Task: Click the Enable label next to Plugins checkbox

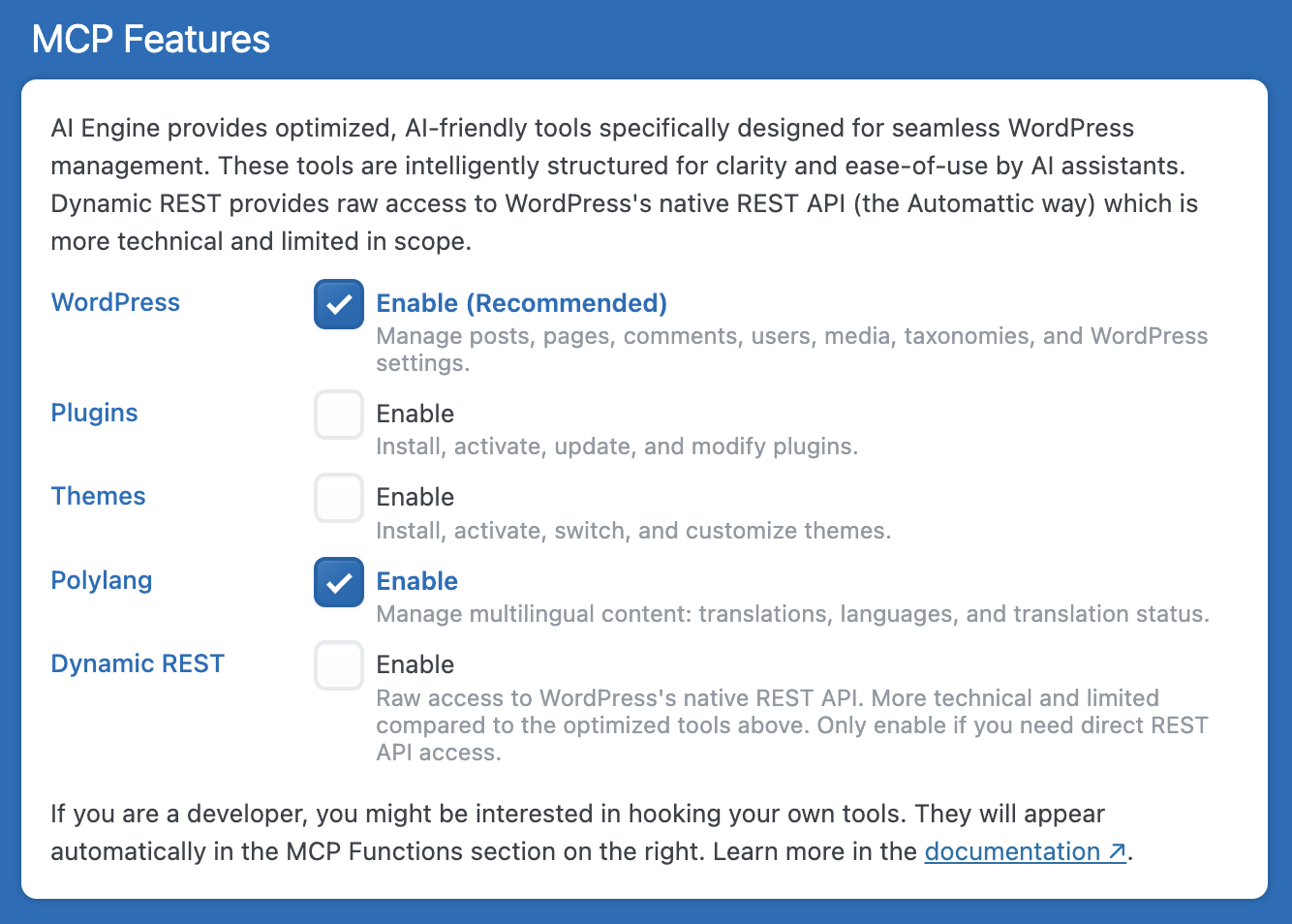Action: (x=415, y=414)
